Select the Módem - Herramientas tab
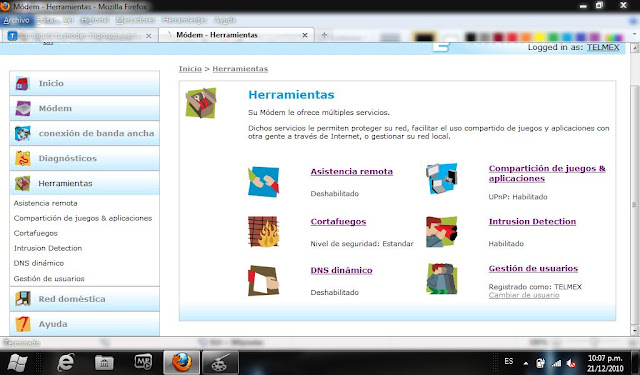 click(236, 35)
